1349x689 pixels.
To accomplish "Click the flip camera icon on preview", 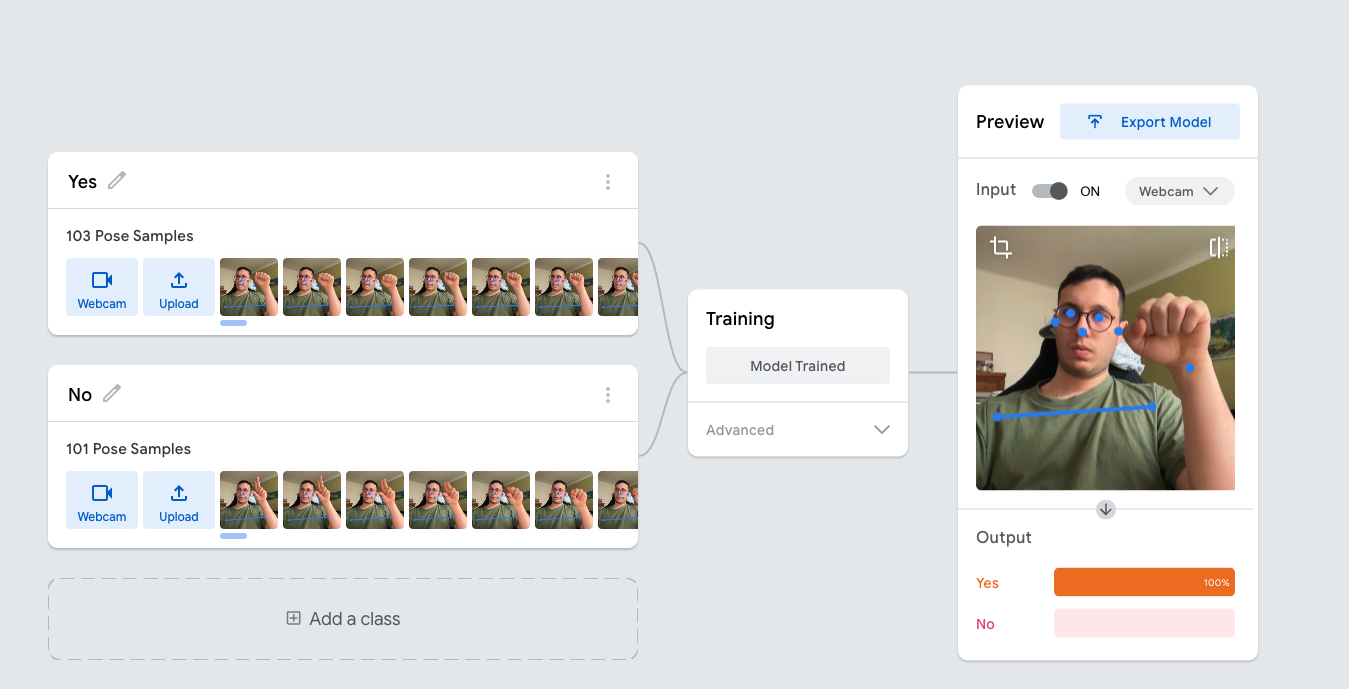I will pos(1218,247).
